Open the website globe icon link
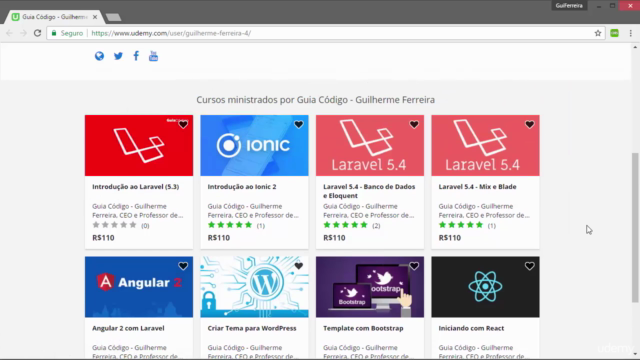Viewport: 640px width, 360px height. 99,56
